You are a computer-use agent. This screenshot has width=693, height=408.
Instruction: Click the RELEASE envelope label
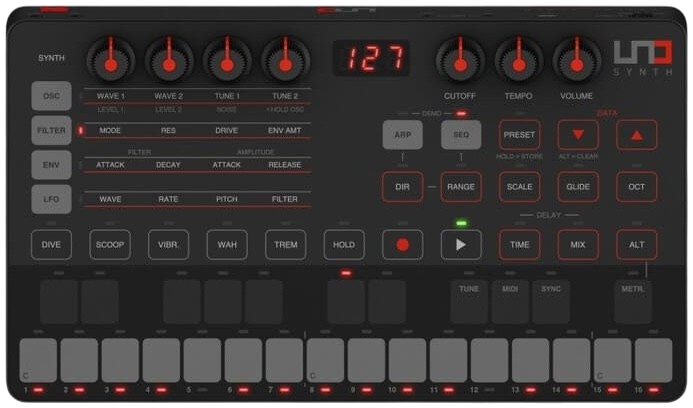(x=285, y=165)
